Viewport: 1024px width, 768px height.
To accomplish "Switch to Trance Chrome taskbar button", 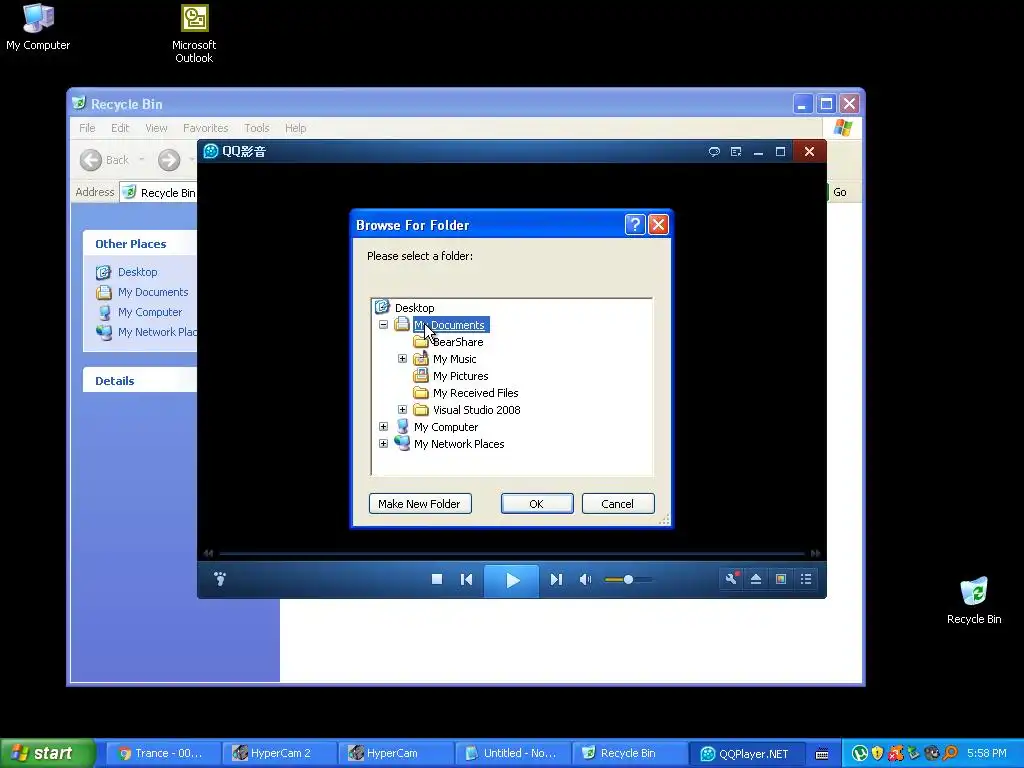I will 163,753.
